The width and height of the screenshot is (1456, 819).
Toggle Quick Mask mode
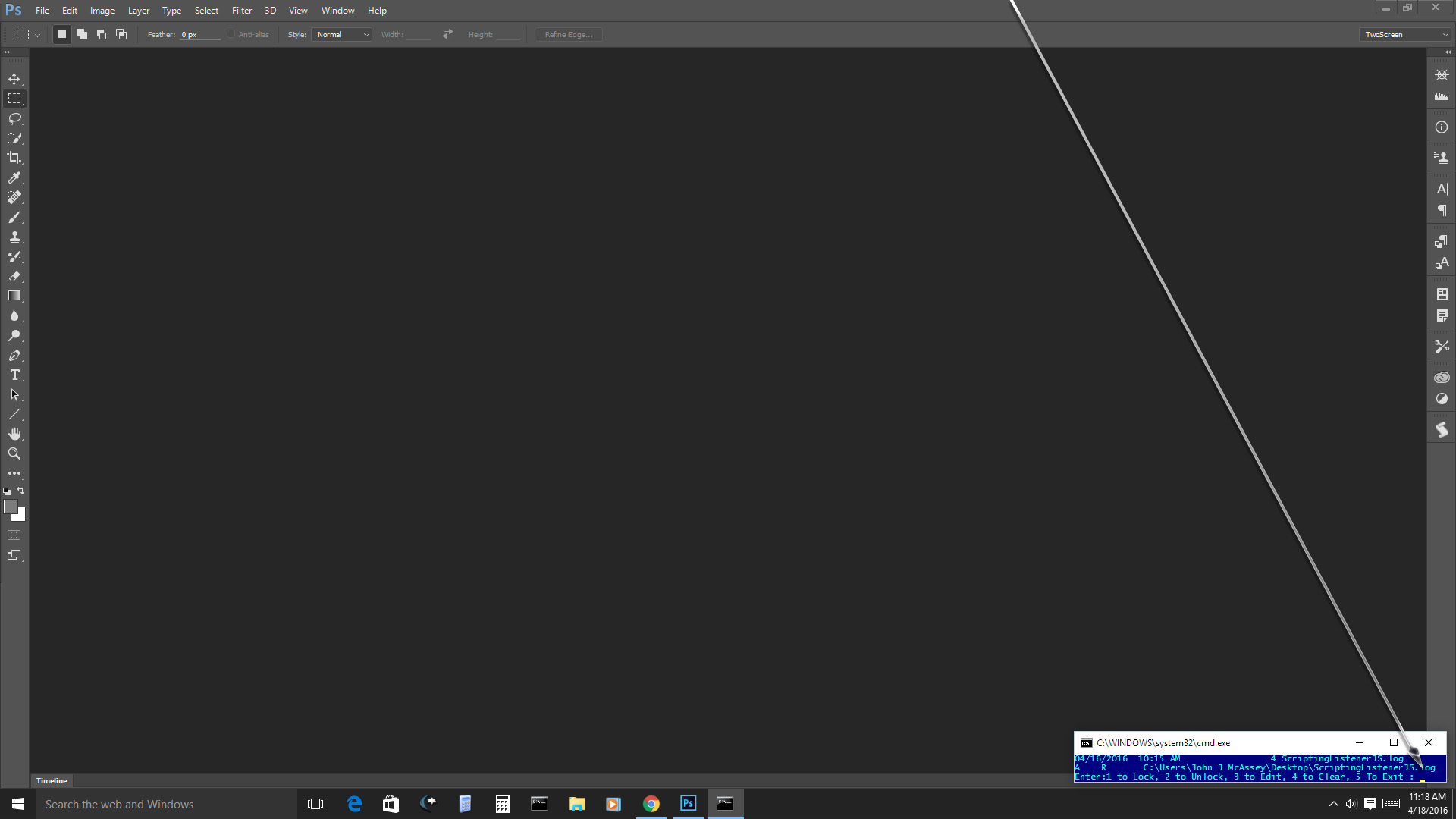[x=14, y=535]
